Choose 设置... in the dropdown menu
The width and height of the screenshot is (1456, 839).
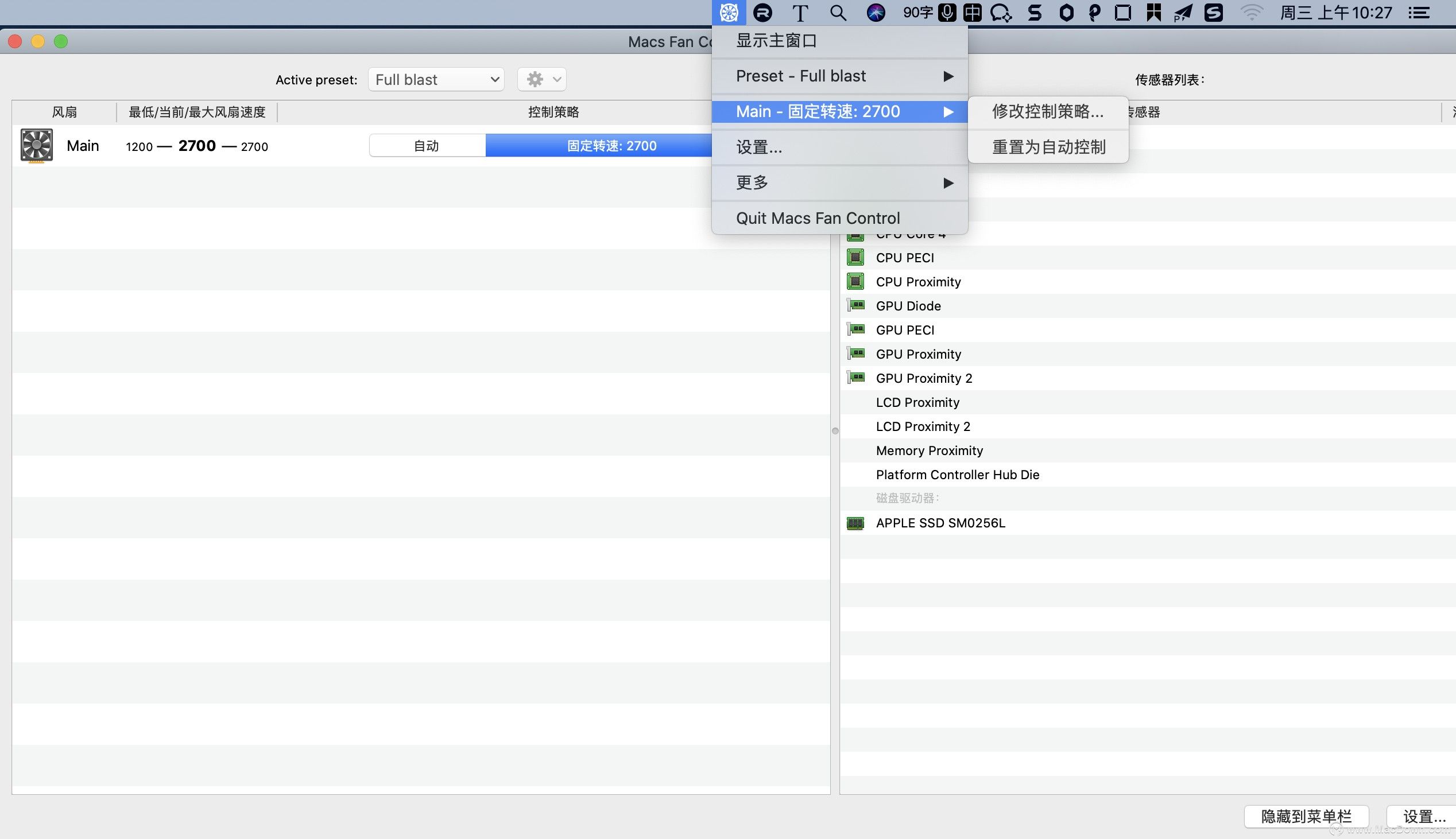pyautogui.click(x=840, y=147)
